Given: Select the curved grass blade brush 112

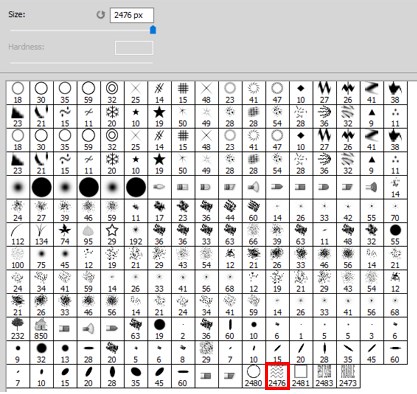Looking at the screenshot, I should (18, 234).
